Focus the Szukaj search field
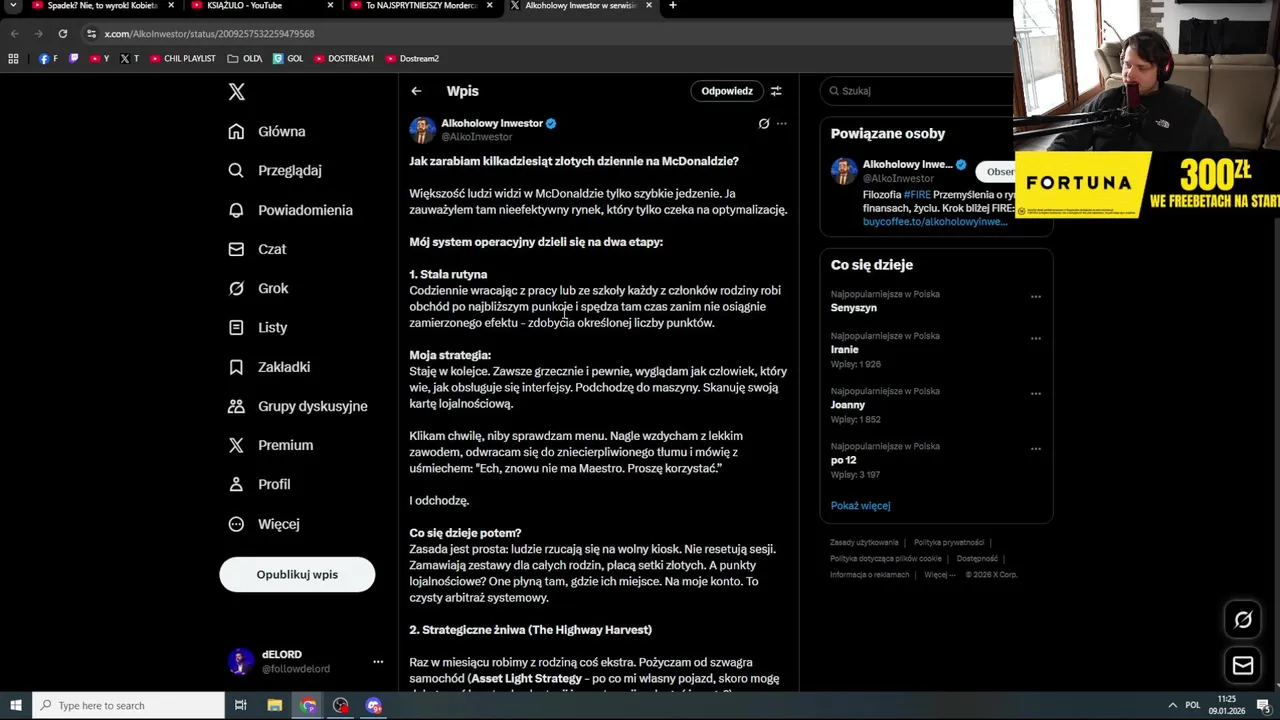 [917, 91]
